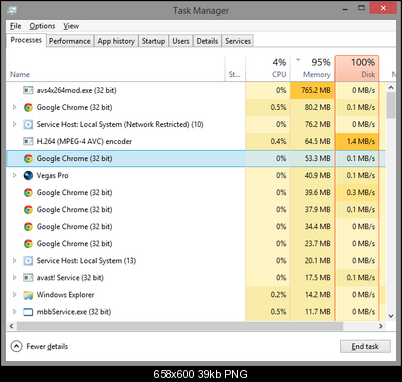Click the Vegas Pro application icon
The width and height of the screenshot is (402, 382).
(x=28, y=175)
